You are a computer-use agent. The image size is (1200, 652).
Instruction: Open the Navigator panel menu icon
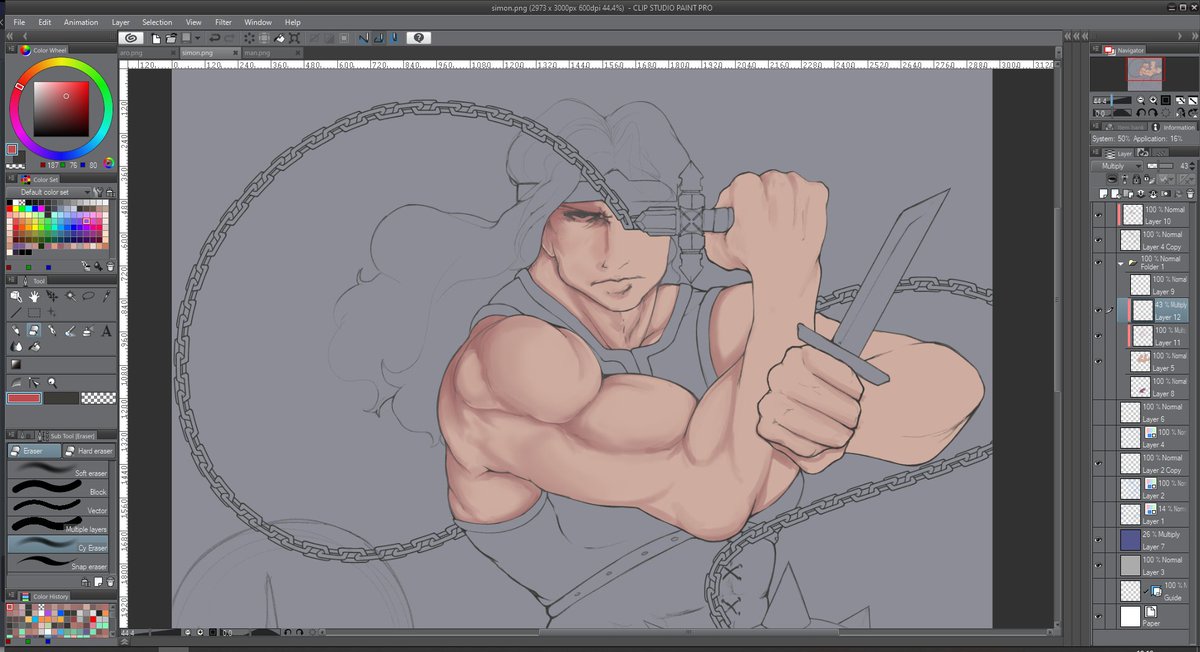(x=1097, y=49)
